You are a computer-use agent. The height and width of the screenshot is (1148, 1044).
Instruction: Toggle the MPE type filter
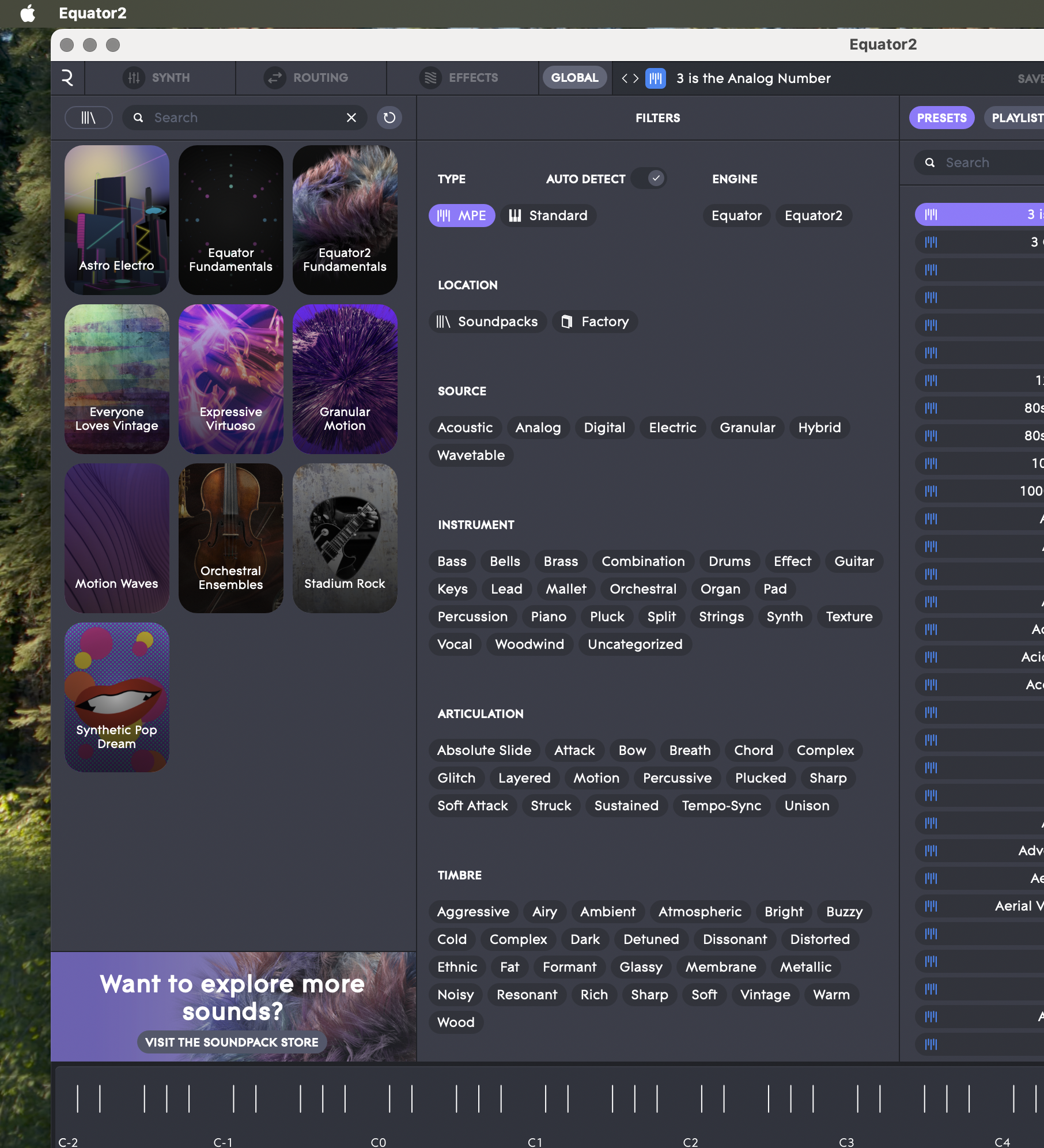click(x=462, y=216)
